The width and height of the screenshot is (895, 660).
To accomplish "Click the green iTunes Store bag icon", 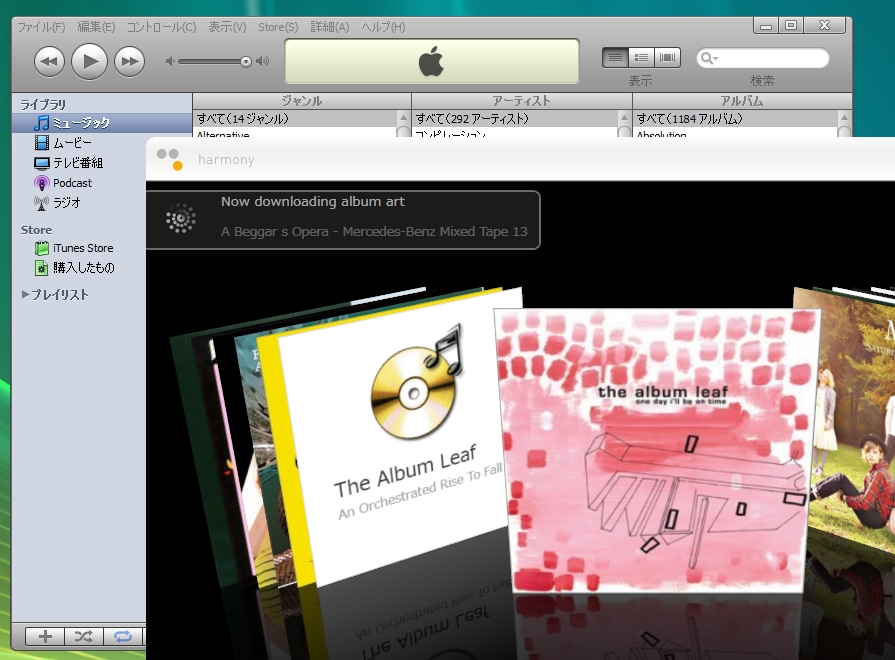I will pos(42,248).
